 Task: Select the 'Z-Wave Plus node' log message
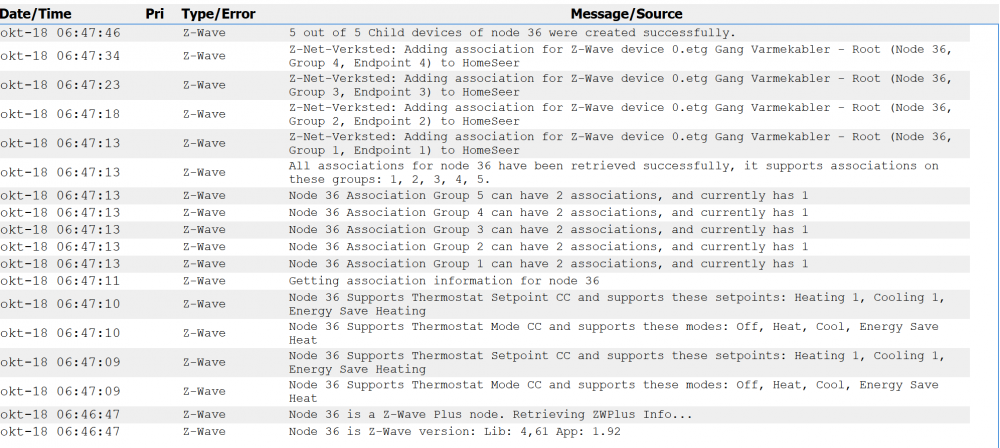490,414
